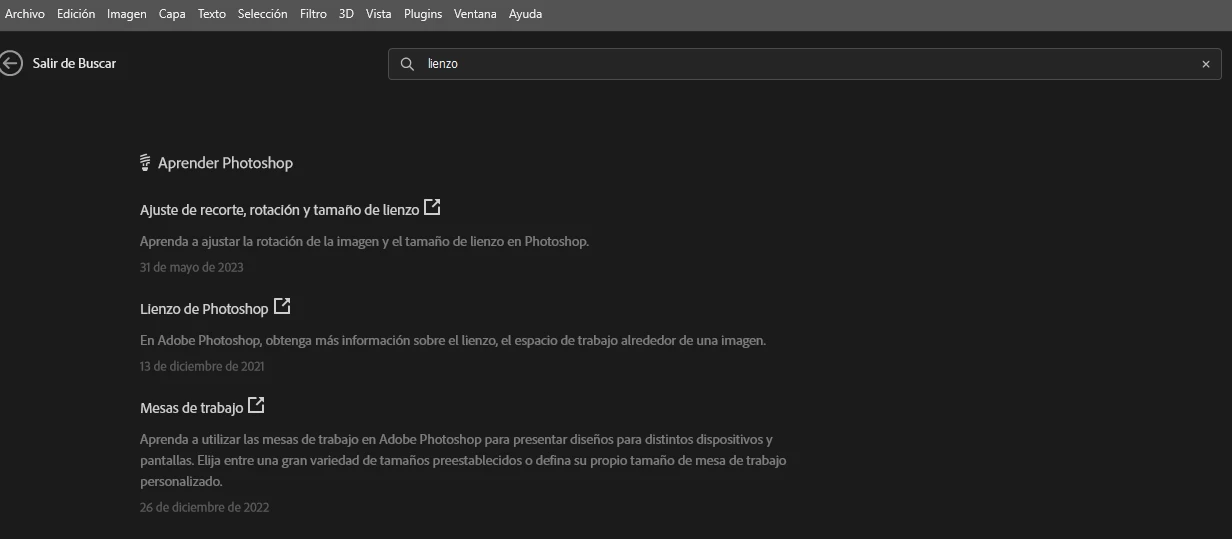This screenshot has width=1232, height=539.
Task: Click the date '13 de diciembre de 2021'
Action: coord(202,366)
